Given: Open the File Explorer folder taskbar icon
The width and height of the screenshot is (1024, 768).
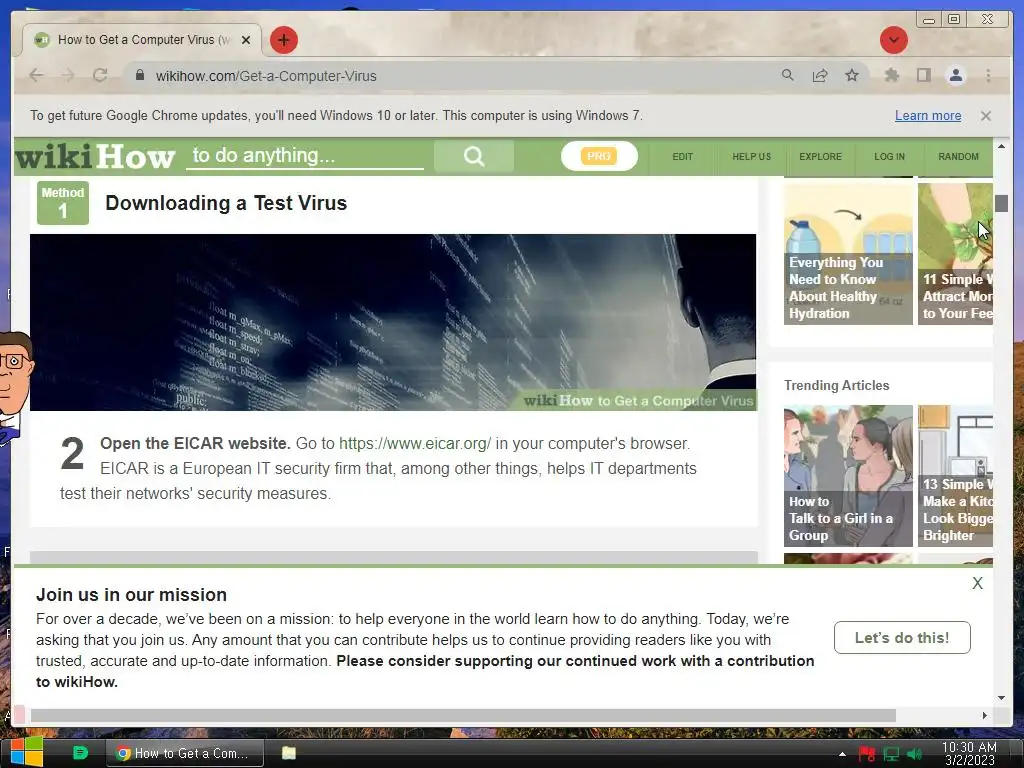Looking at the screenshot, I should [x=289, y=753].
